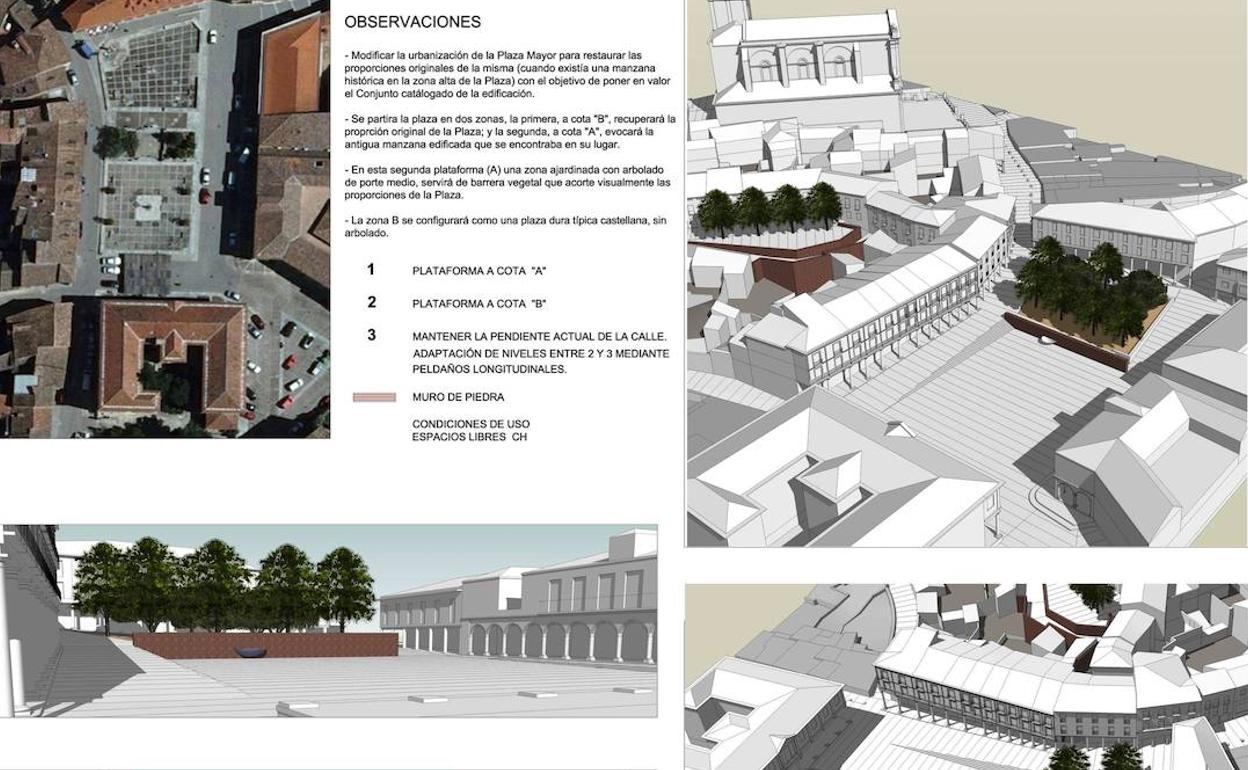Click the paragraph starting "La zona B"

pyautogui.click(x=505, y=225)
